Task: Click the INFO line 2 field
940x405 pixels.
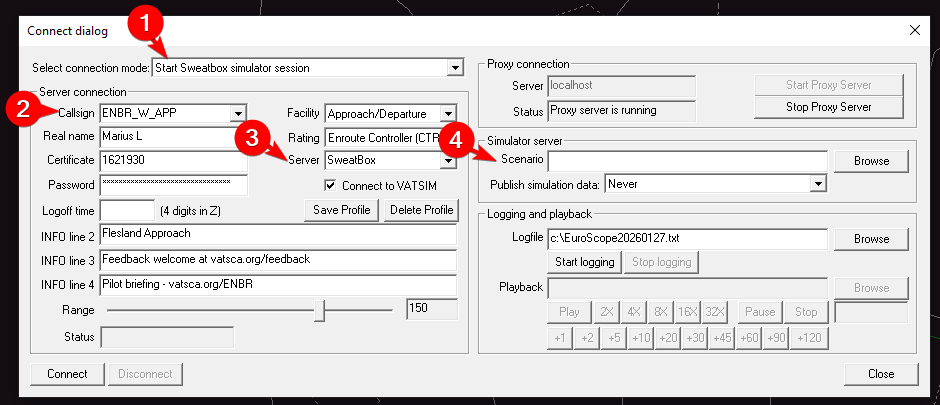Action: 278,234
